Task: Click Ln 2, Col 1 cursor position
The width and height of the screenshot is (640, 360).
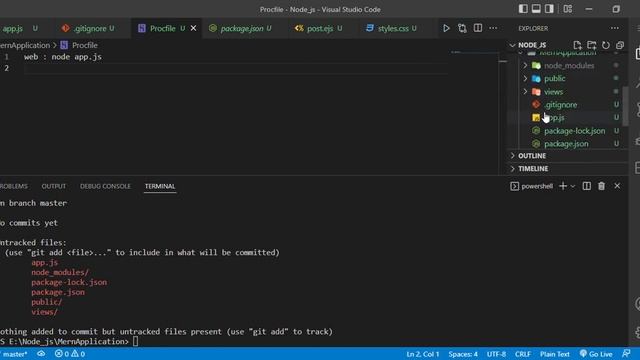Action: (422, 354)
